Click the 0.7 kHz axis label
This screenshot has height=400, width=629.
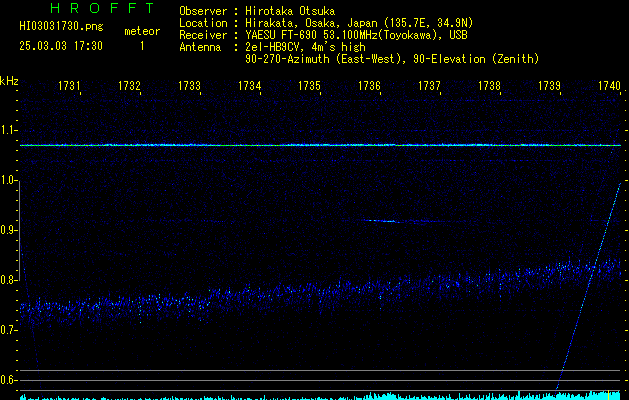pos(8,330)
